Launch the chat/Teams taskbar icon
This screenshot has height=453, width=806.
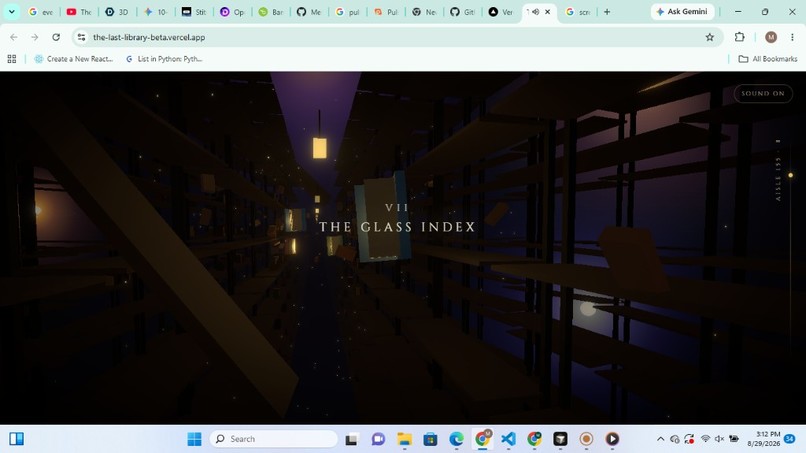click(378, 439)
